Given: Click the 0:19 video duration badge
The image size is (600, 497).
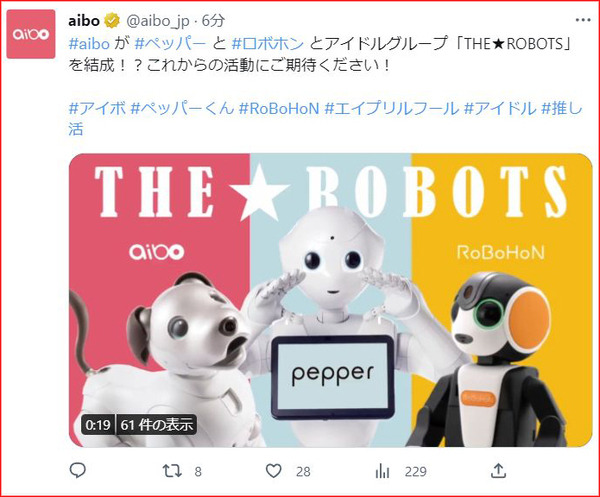Looking at the screenshot, I should pyautogui.click(x=98, y=425).
